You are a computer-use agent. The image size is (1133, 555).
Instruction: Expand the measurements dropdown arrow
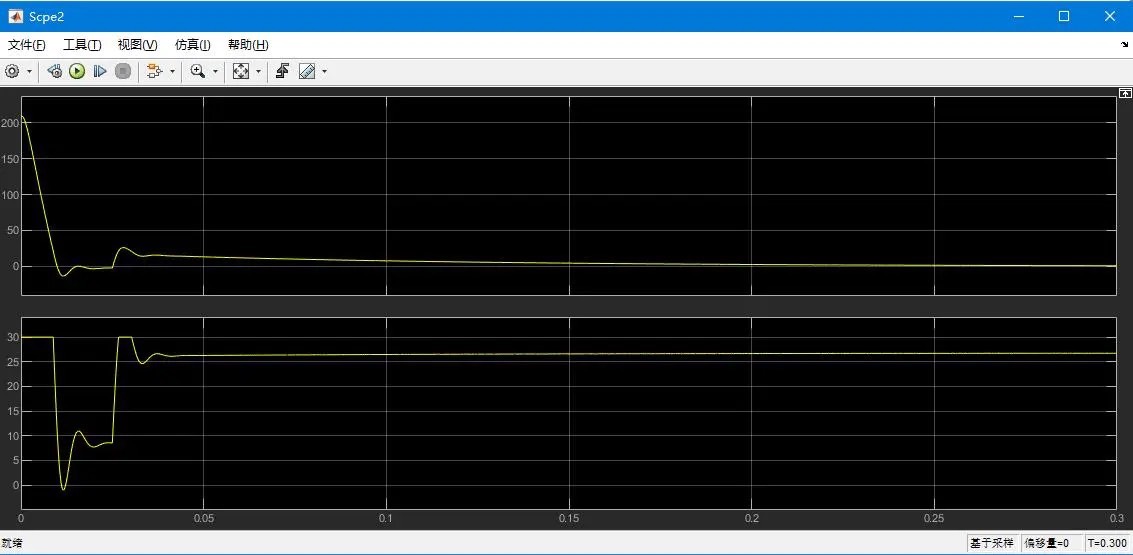coord(324,72)
